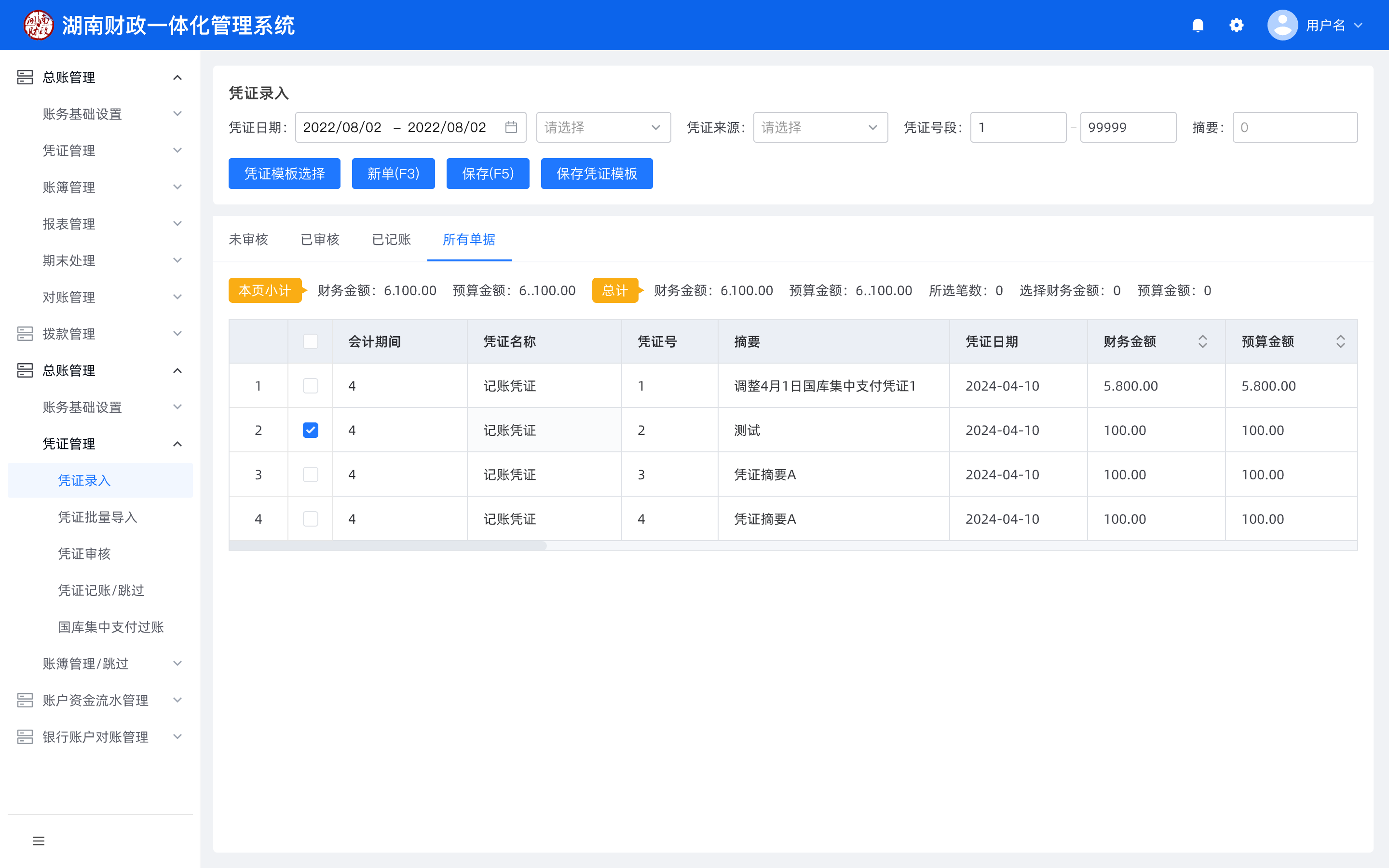
Task: Click the 拨款管理 sidebar icon
Action: click(25, 334)
